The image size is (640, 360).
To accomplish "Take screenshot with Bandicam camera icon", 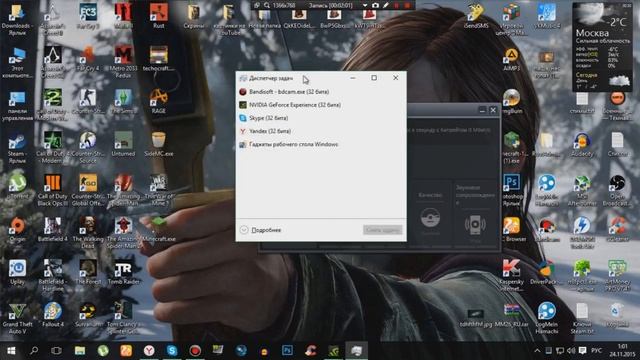I will [375, 5].
